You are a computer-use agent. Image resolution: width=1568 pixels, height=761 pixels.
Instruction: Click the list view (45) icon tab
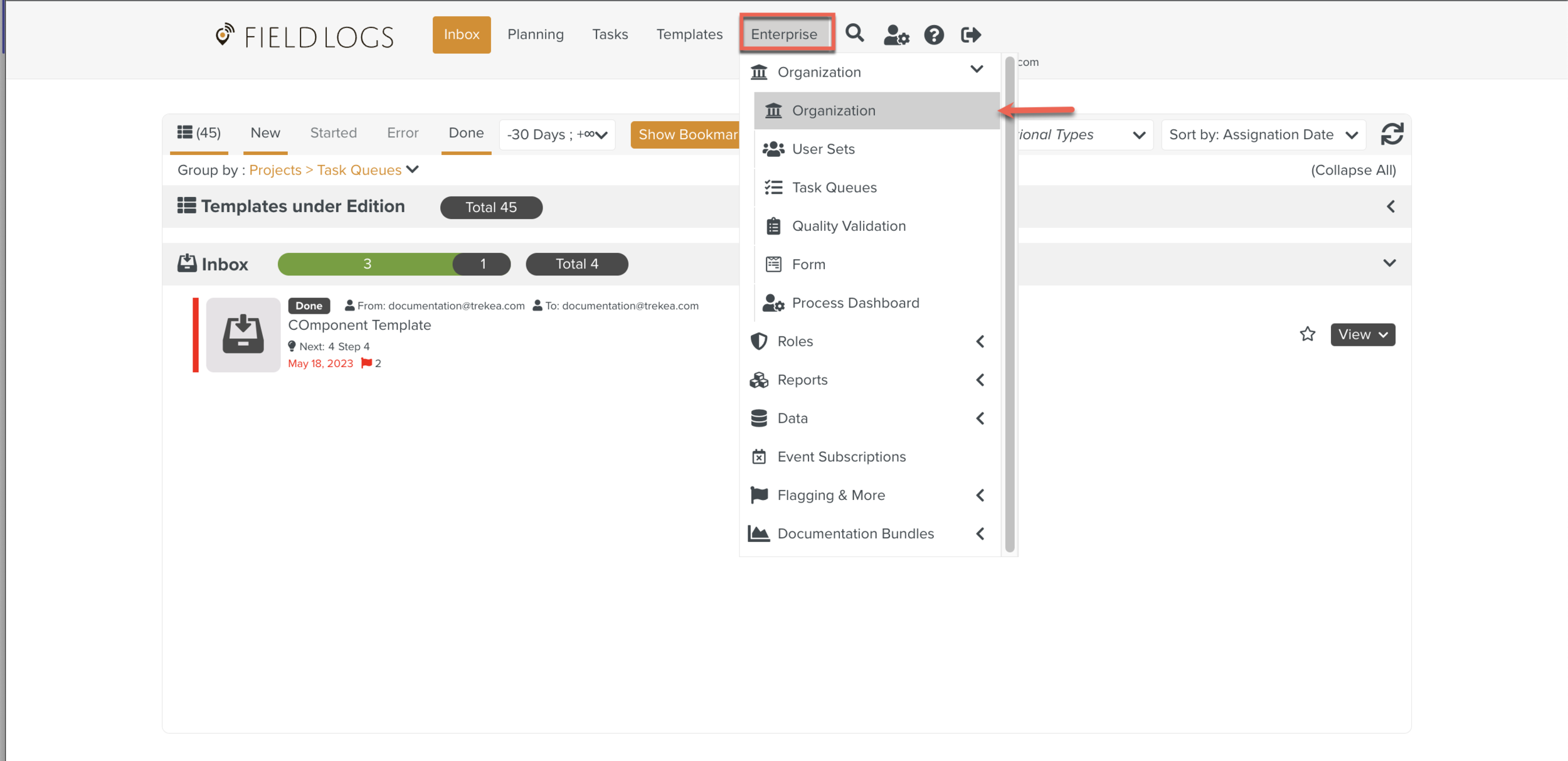[x=199, y=133]
